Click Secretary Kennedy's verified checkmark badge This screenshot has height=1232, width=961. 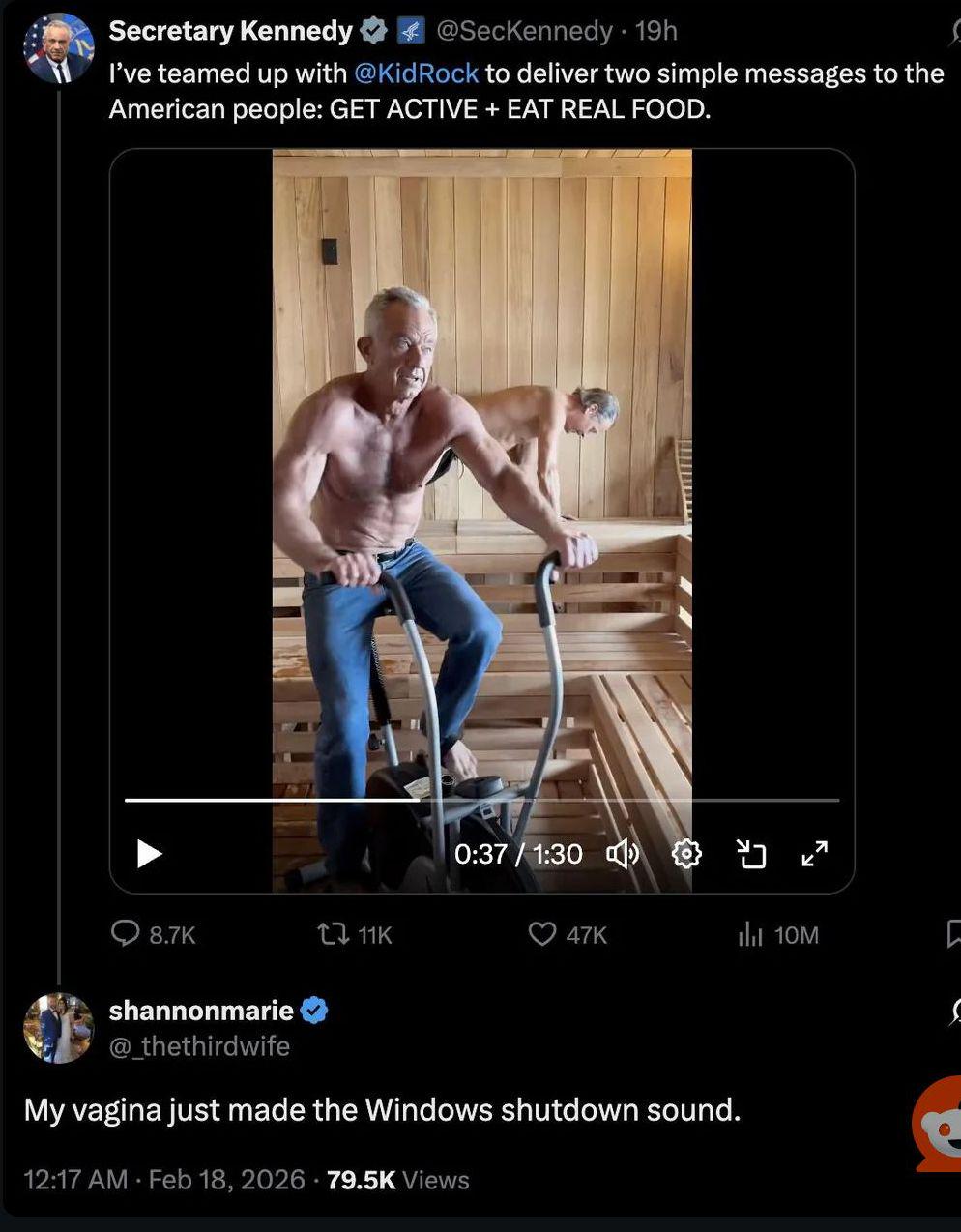point(373,31)
